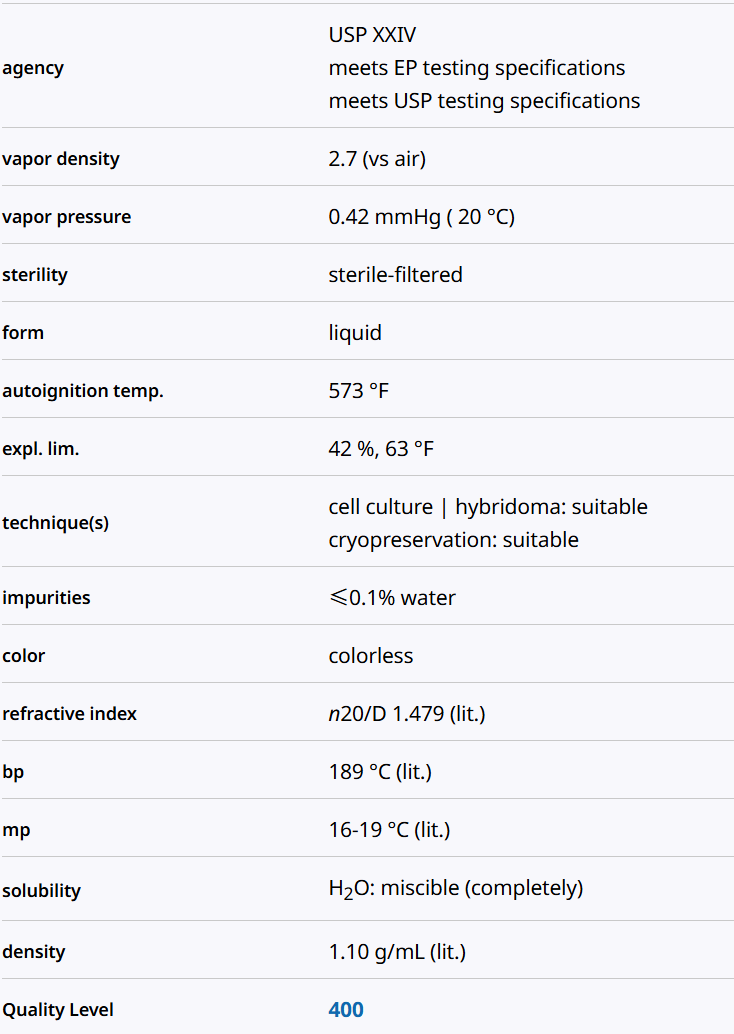This screenshot has height=1034, width=734.
Task: Click the 'sterile-filtered' sterility value
Action: coord(395,275)
